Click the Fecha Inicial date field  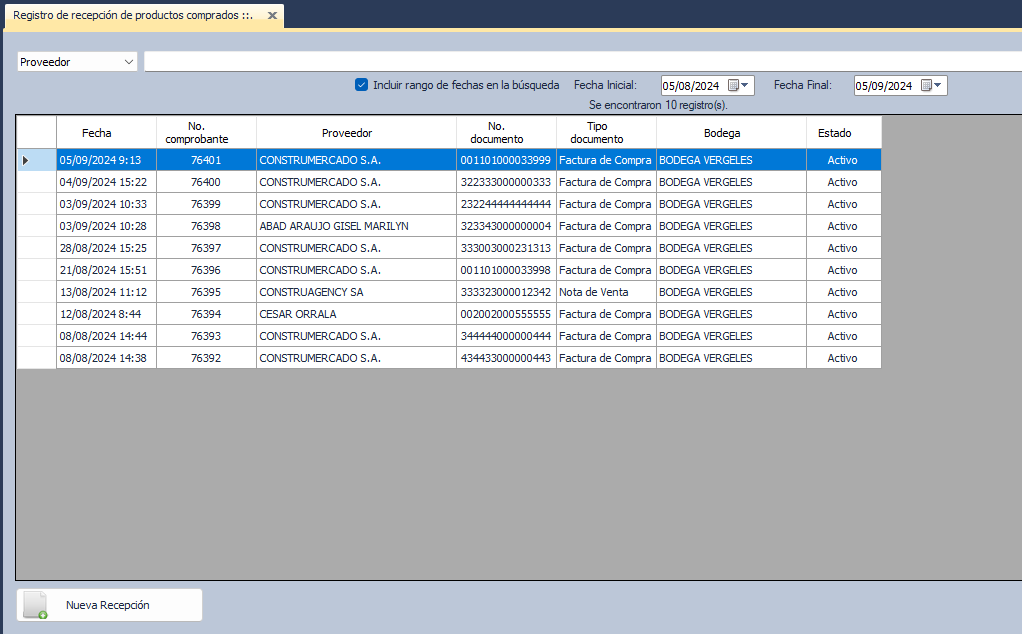tap(691, 86)
